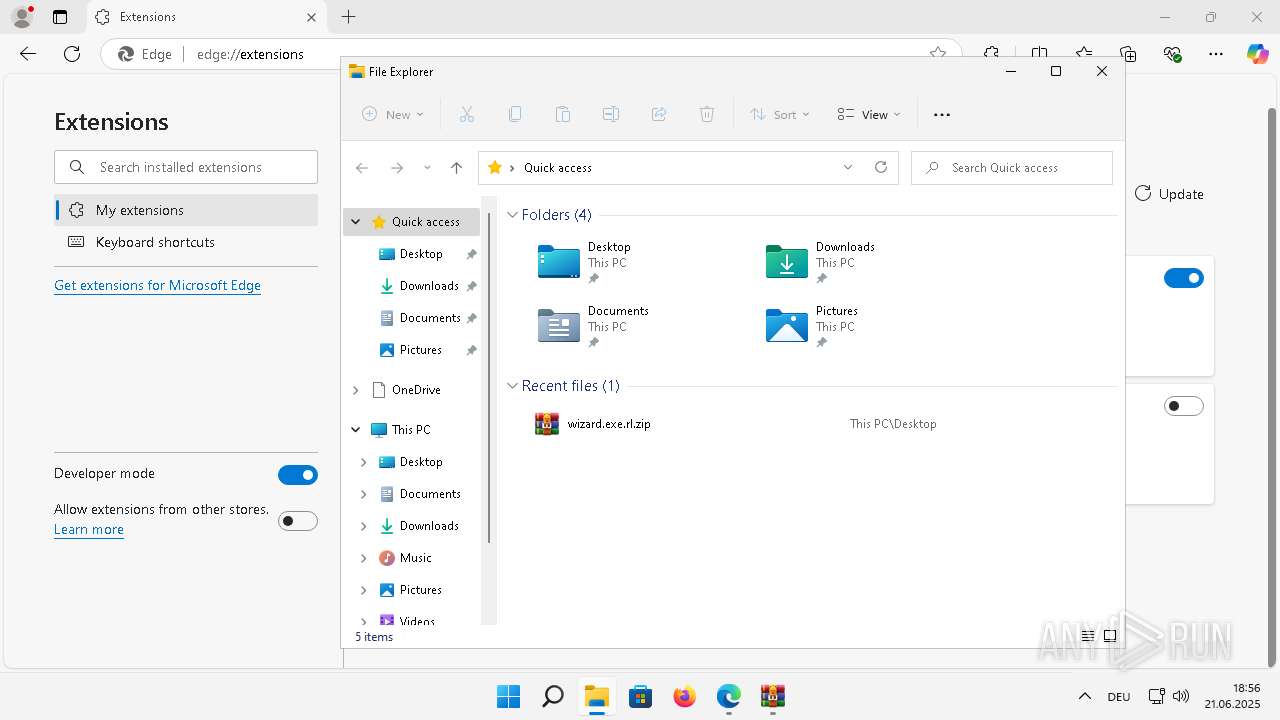
Task: Open Firefox from the taskbar
Action: [684, 696]
